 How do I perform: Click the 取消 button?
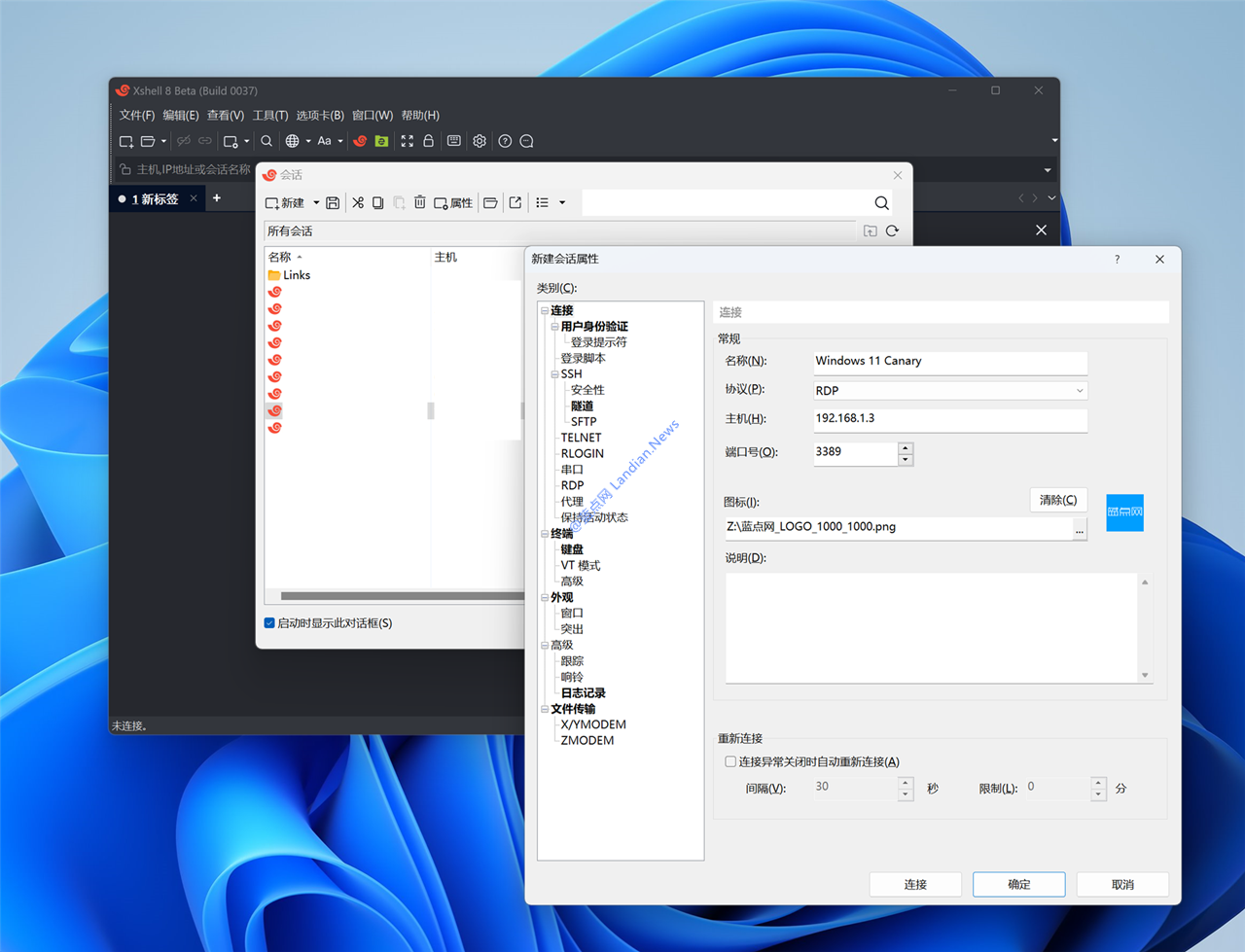click(1122, 884)
